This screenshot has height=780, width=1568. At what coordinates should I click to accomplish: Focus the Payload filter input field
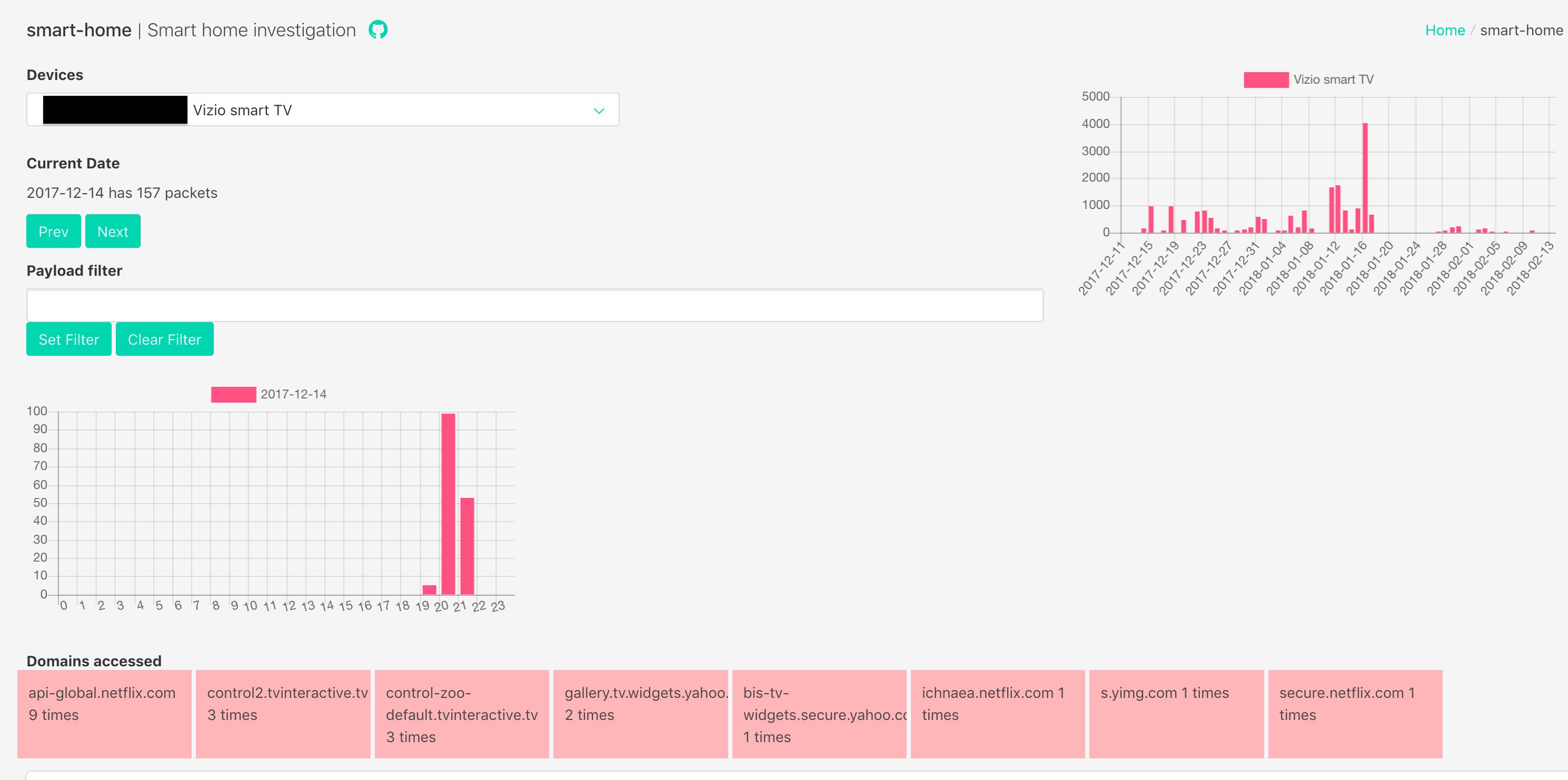[534, 305]
